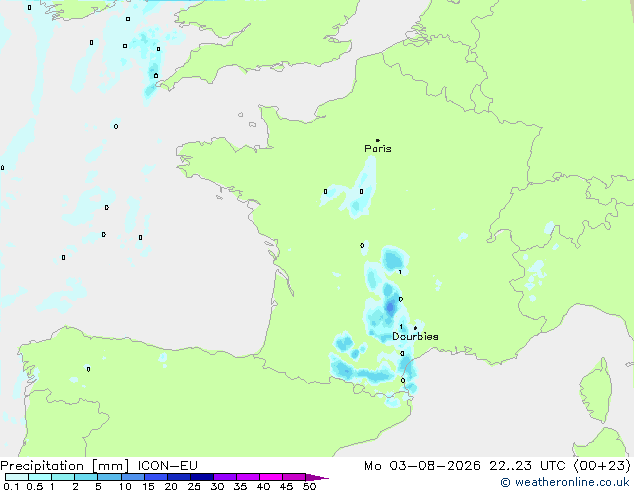Click the '25' legend scale value
Image resolution: width=634 pixels, height=490 pixels.
(x=194, y=486)
